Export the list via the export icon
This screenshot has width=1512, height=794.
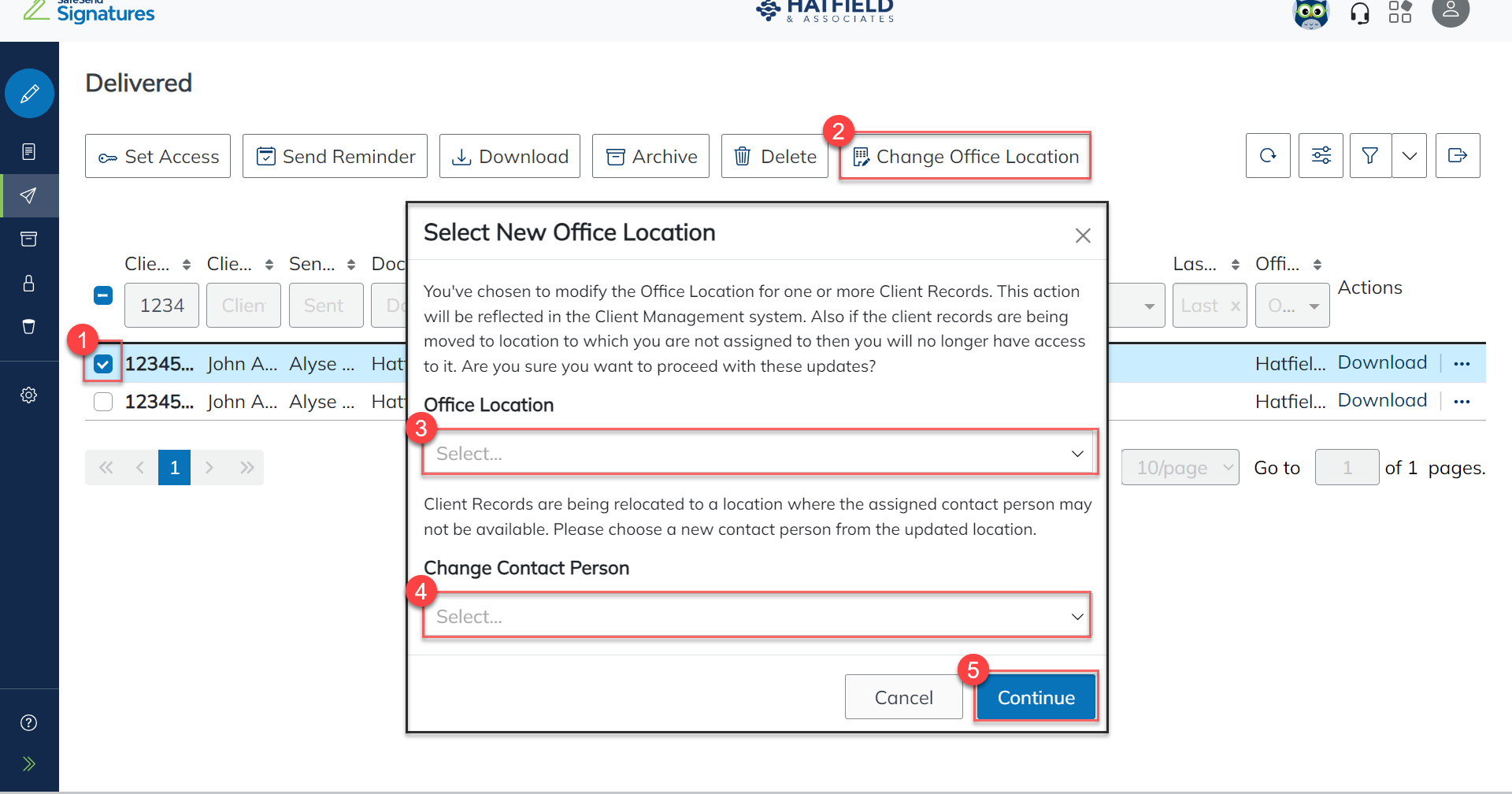point(1458,155)
